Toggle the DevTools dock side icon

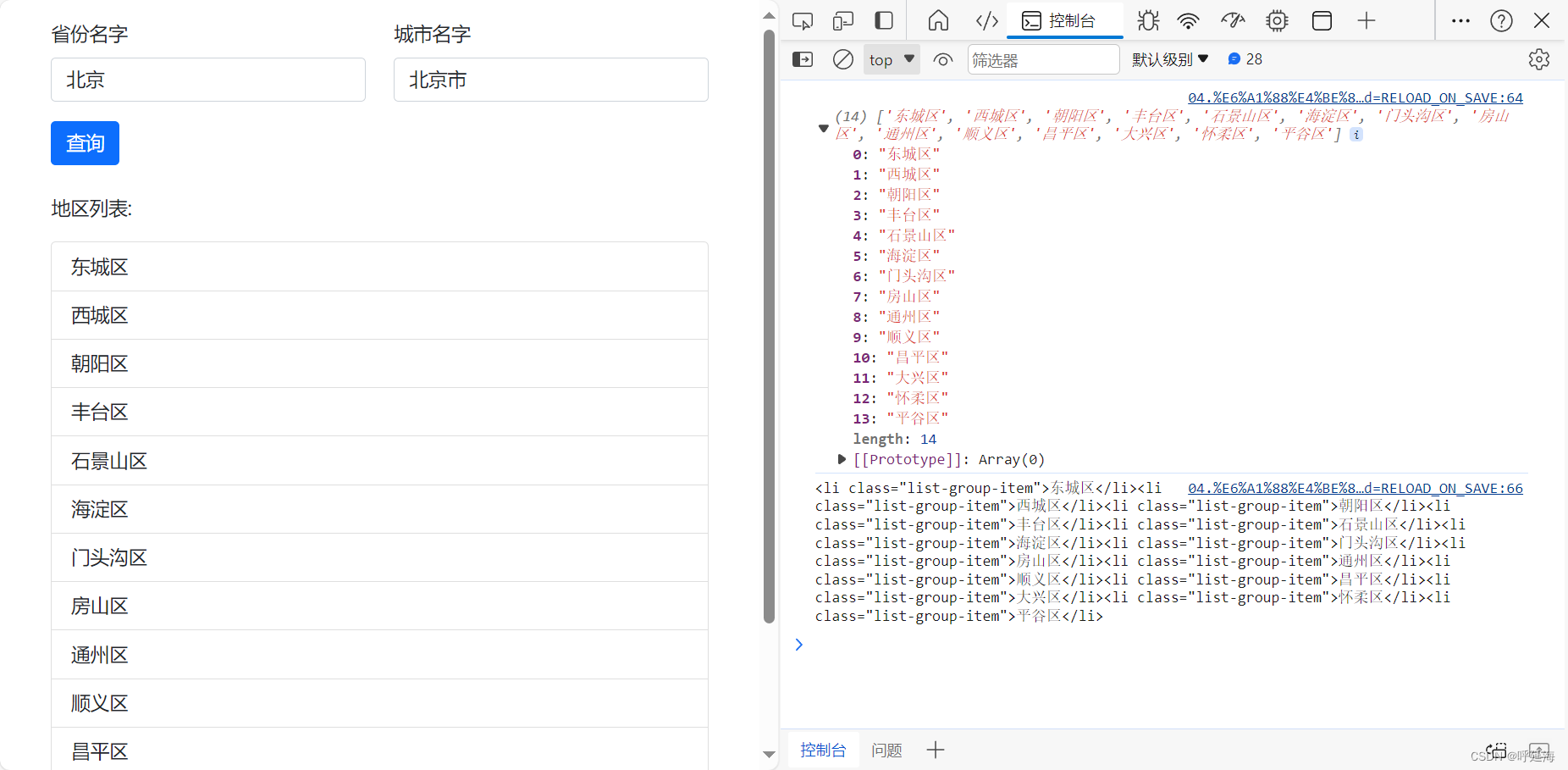[x=884, y=20]
